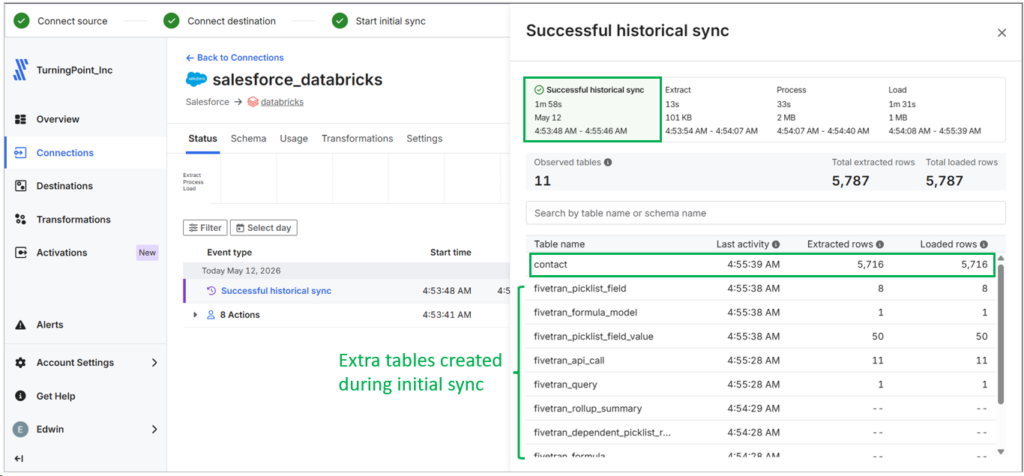Click the Connect destination green checkmark
Viewport: 1024px width, 476px height.
(x=172, y=21)
